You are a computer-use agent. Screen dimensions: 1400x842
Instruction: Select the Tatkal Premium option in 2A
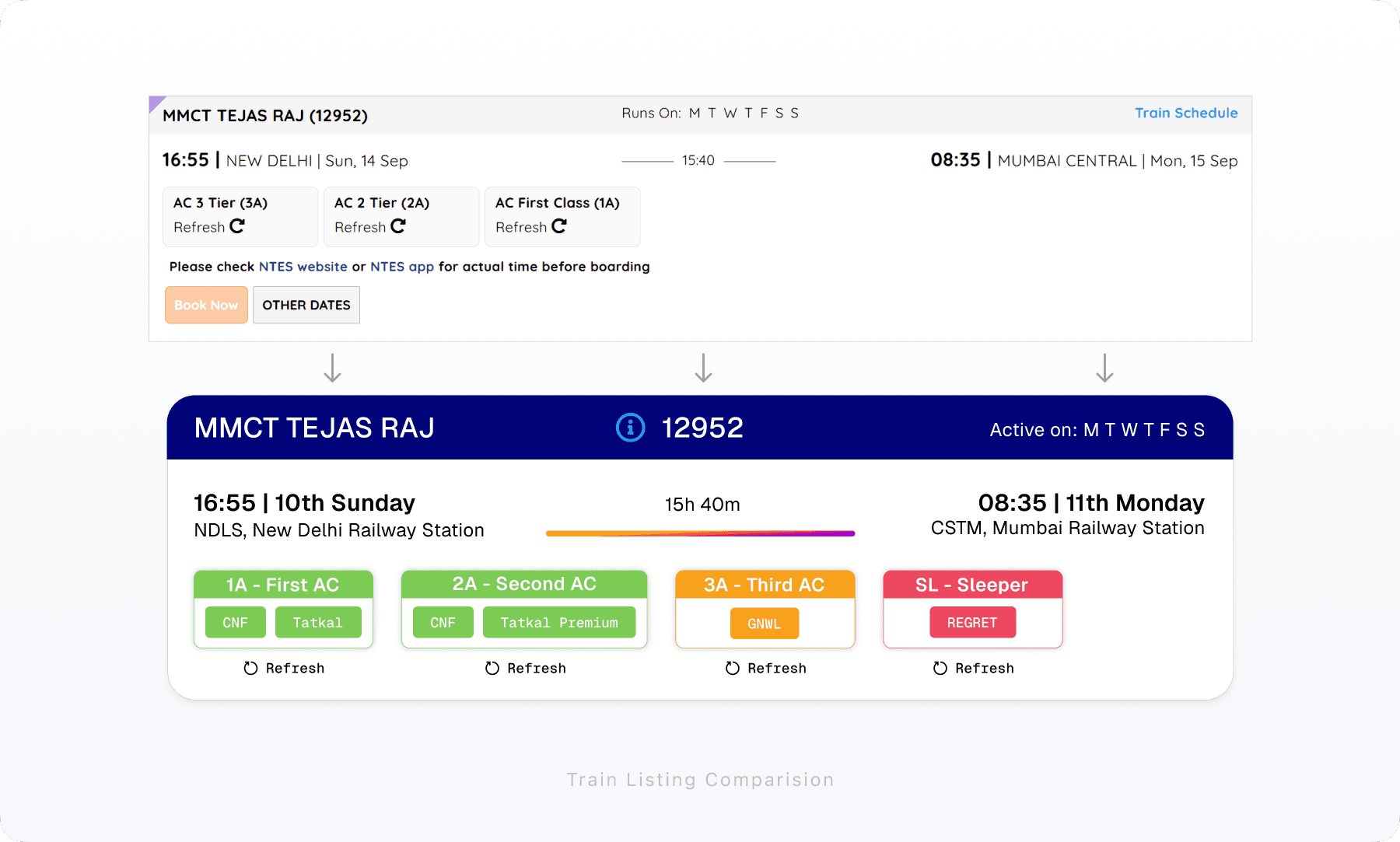click(x=559, y=623)
